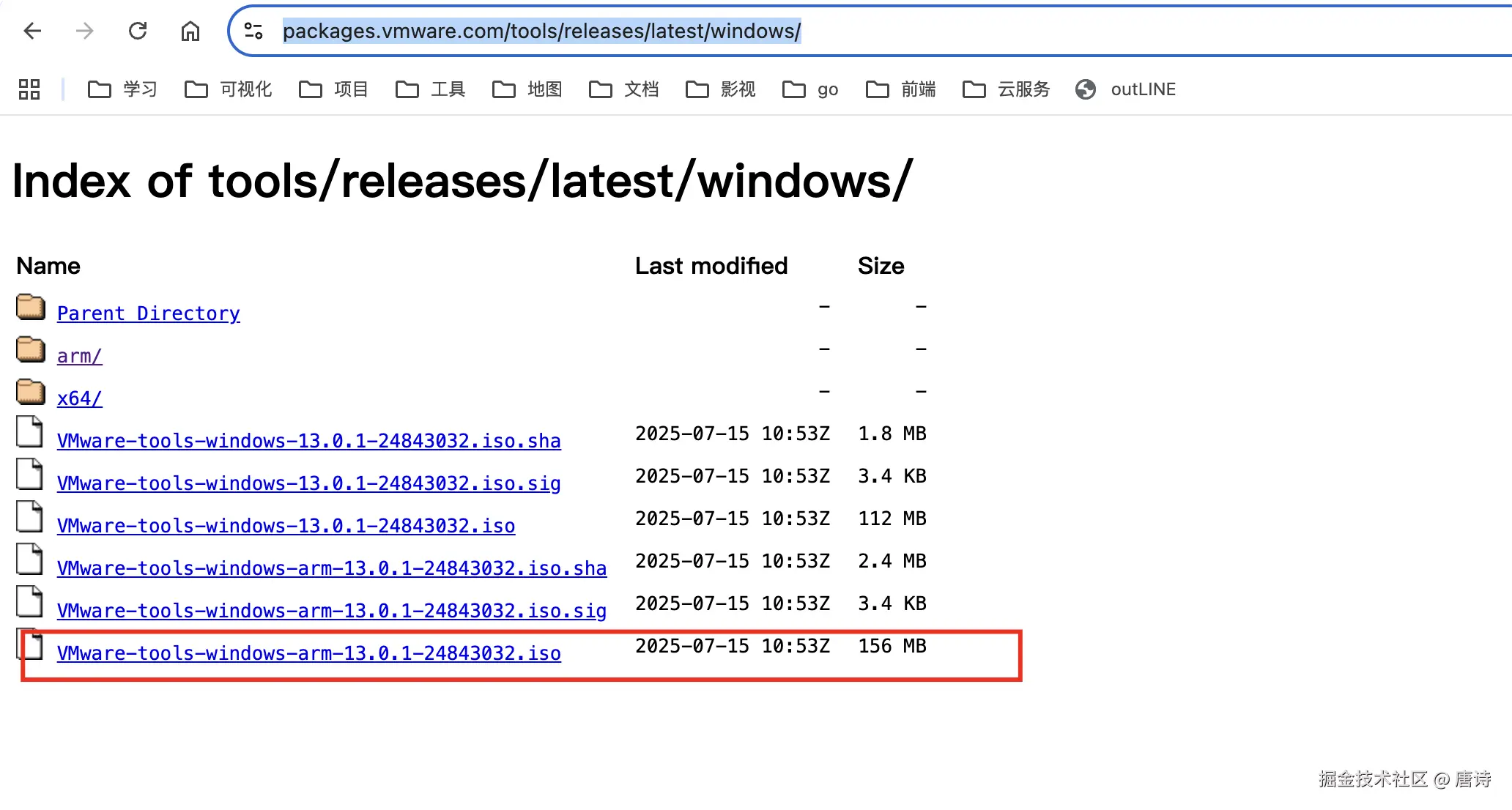Screen dimensions: 1512x810
Task: Click the browser back arrow
Action: [32, 31]
